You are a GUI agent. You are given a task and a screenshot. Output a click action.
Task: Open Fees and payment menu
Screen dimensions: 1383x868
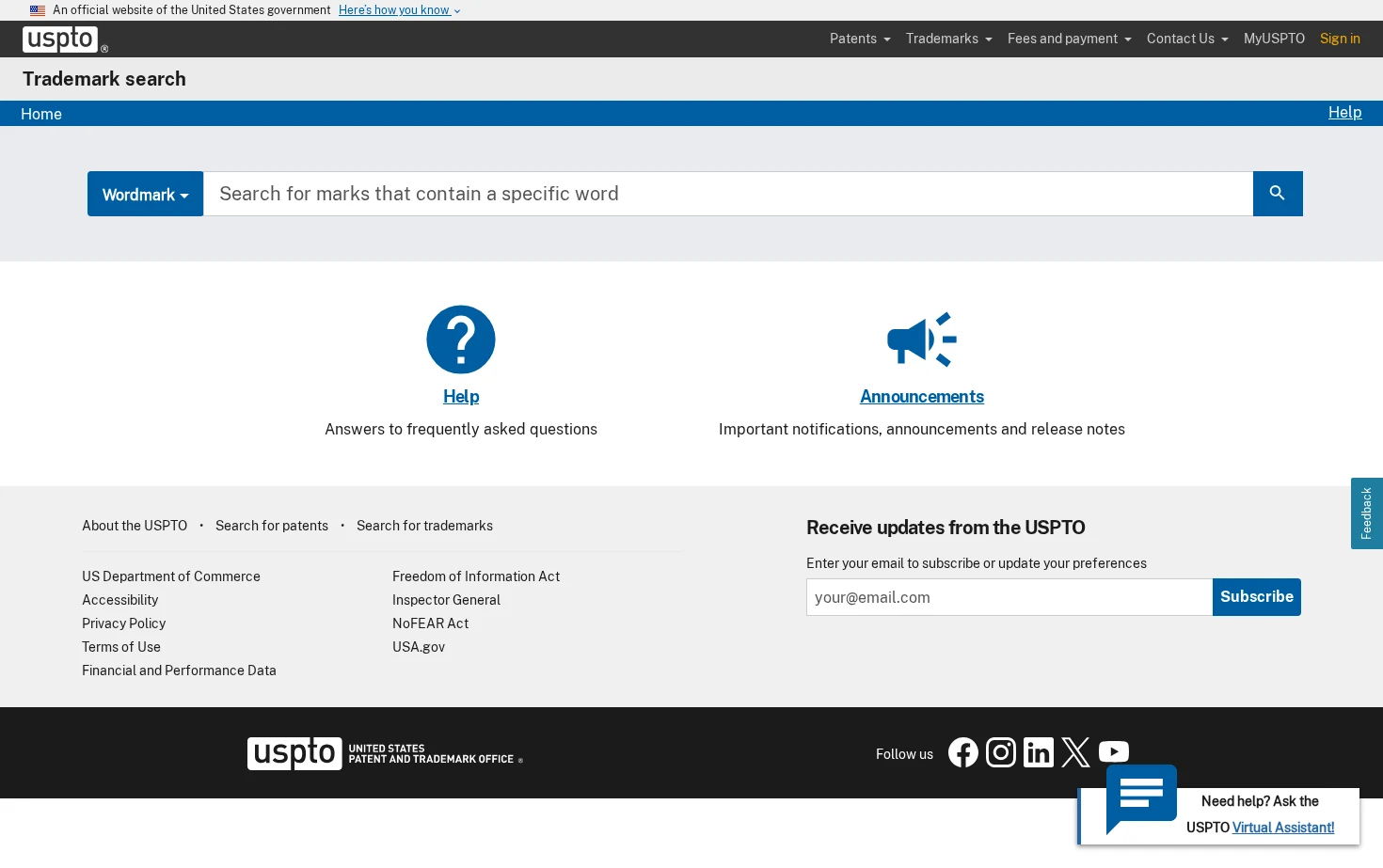pyautogui.click(x=1070, y=39)
